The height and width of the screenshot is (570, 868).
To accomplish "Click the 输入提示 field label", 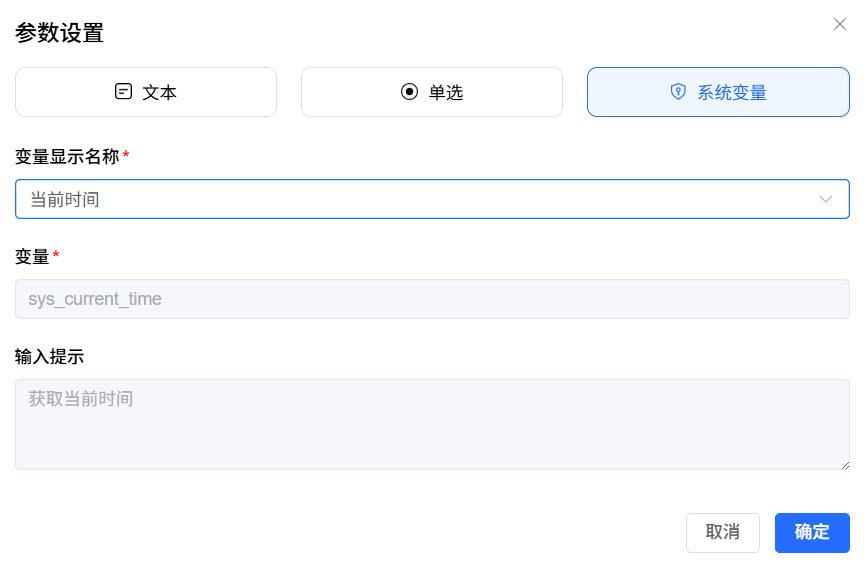I will tap(49, 356).
